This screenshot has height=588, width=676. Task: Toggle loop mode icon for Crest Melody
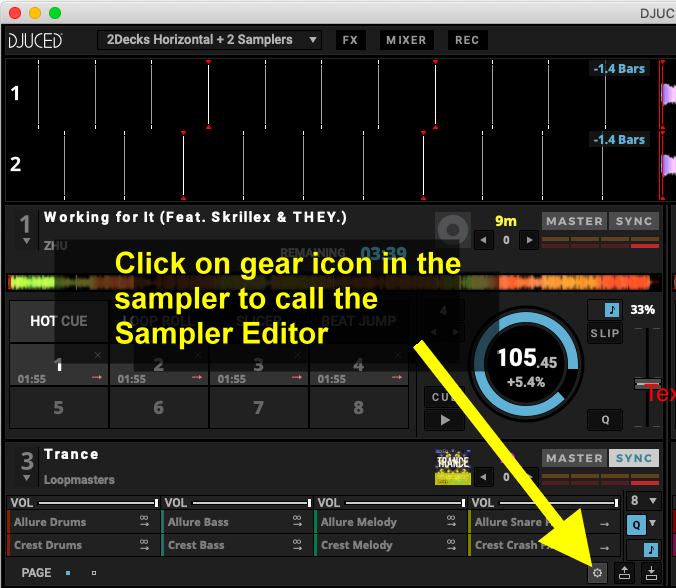[451, 545]
